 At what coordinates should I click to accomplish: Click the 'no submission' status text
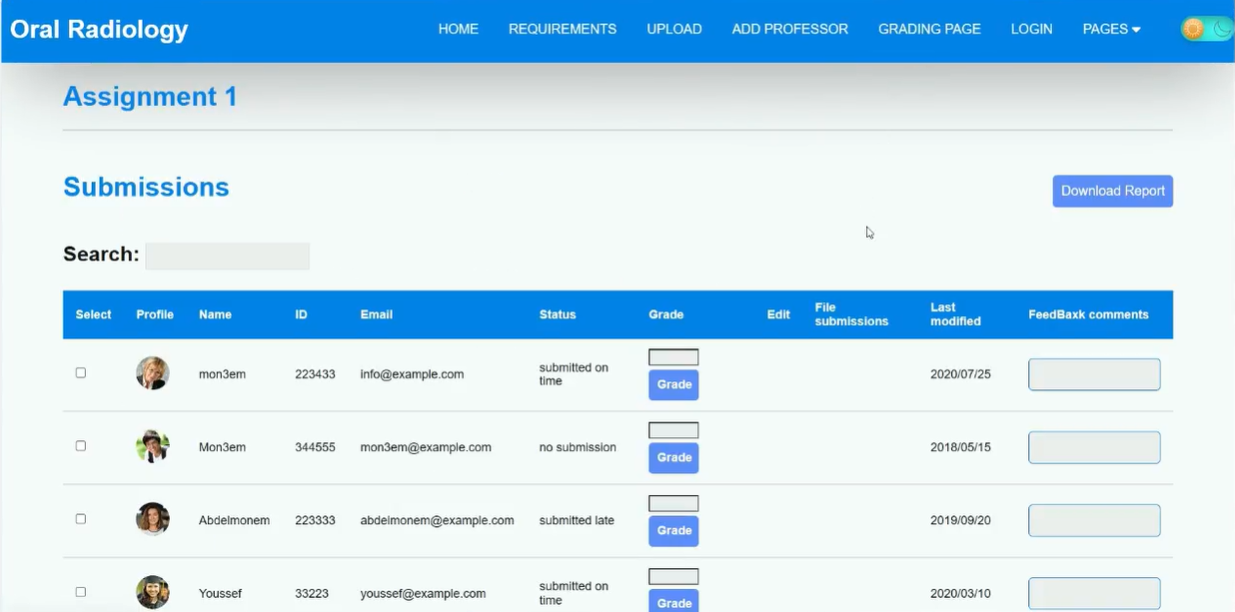[577, 447]
